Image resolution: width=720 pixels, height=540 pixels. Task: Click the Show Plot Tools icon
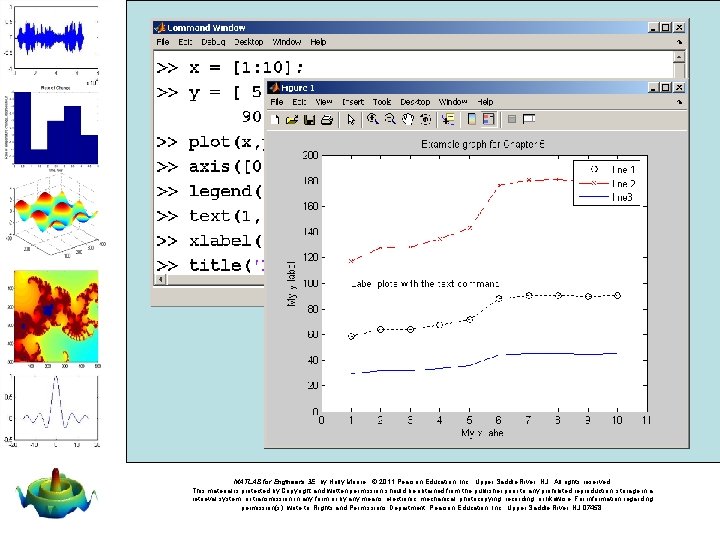coord(529,119)
